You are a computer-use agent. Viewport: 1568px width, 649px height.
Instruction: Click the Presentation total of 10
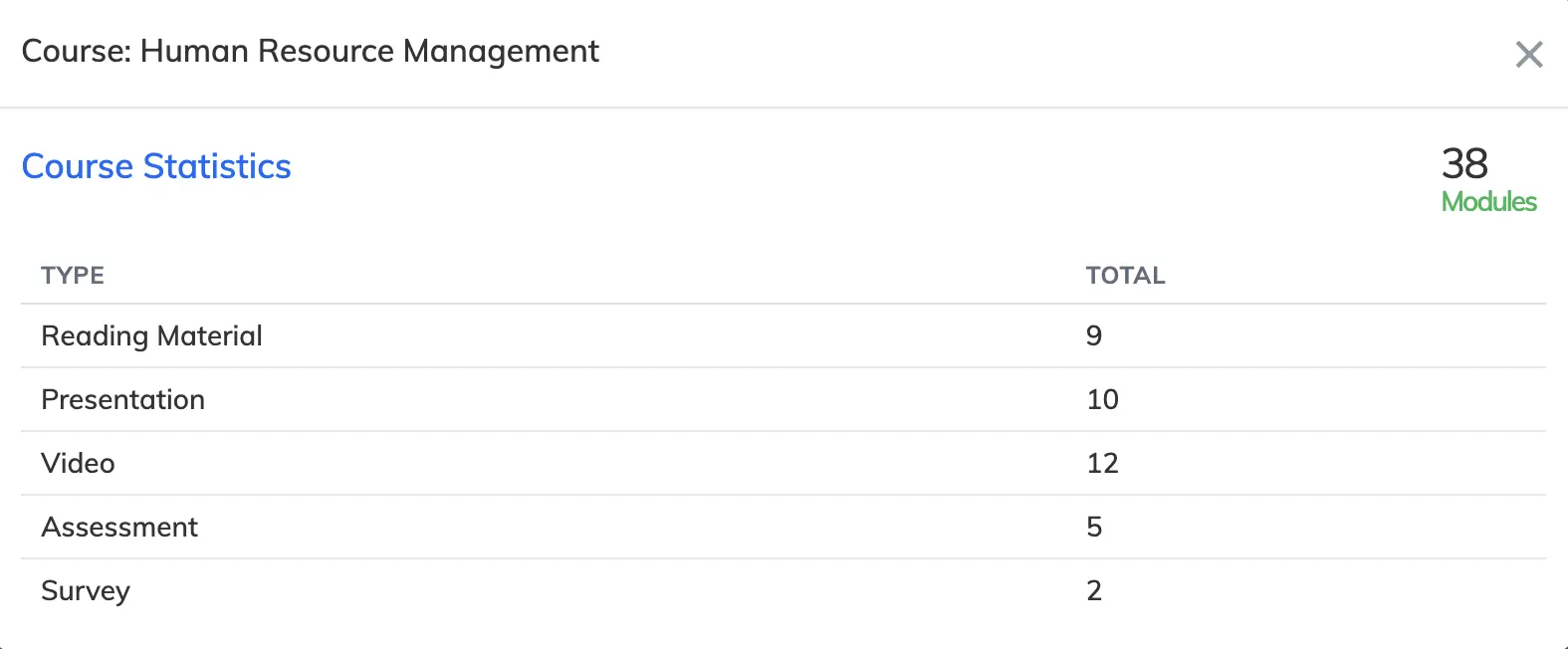[1102, 399]
